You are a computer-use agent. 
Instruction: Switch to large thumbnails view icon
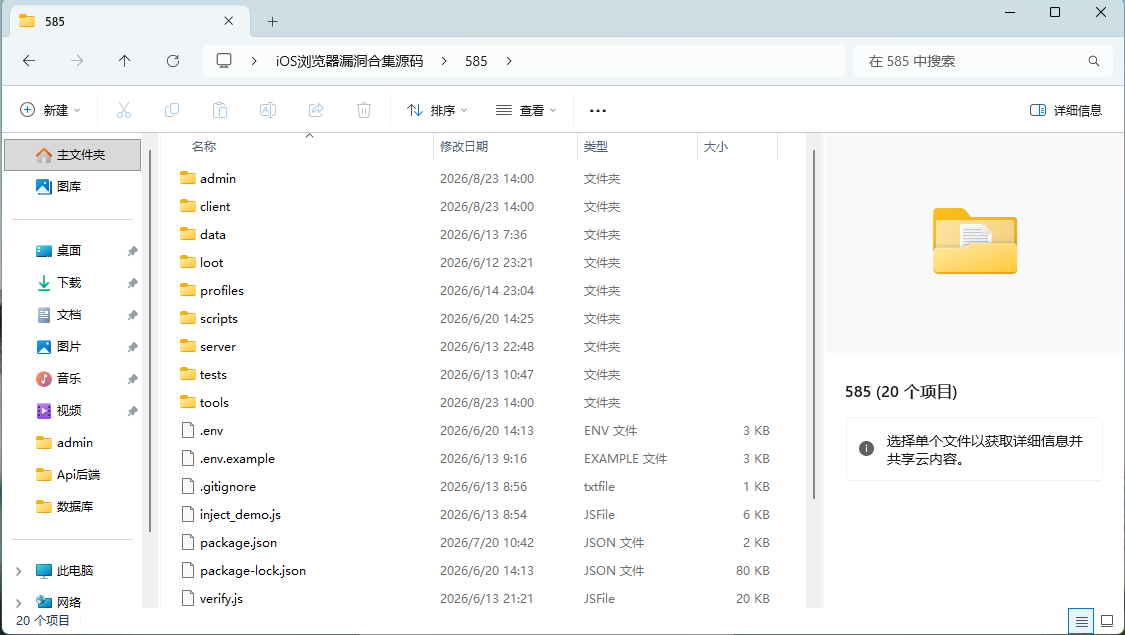pyautogui.click(x=1107, y=621)
